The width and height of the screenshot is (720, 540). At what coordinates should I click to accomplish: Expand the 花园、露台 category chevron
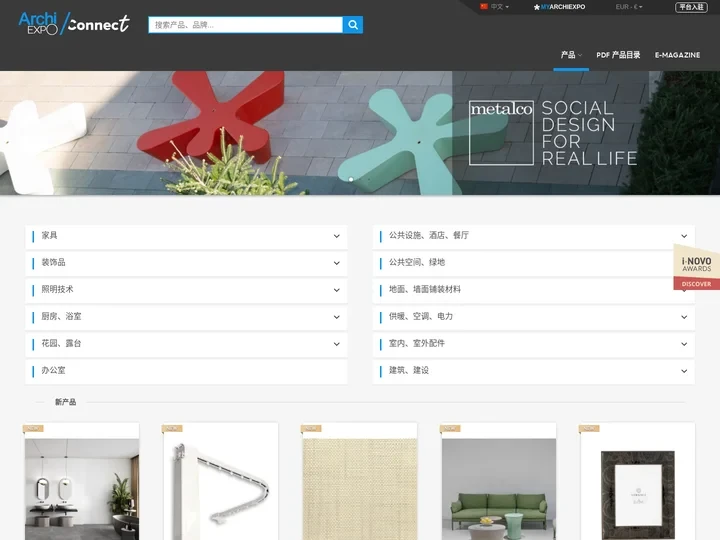[337, 344]
